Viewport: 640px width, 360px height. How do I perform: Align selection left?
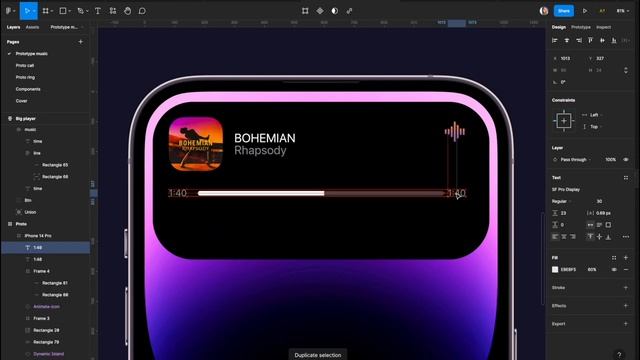555,40
